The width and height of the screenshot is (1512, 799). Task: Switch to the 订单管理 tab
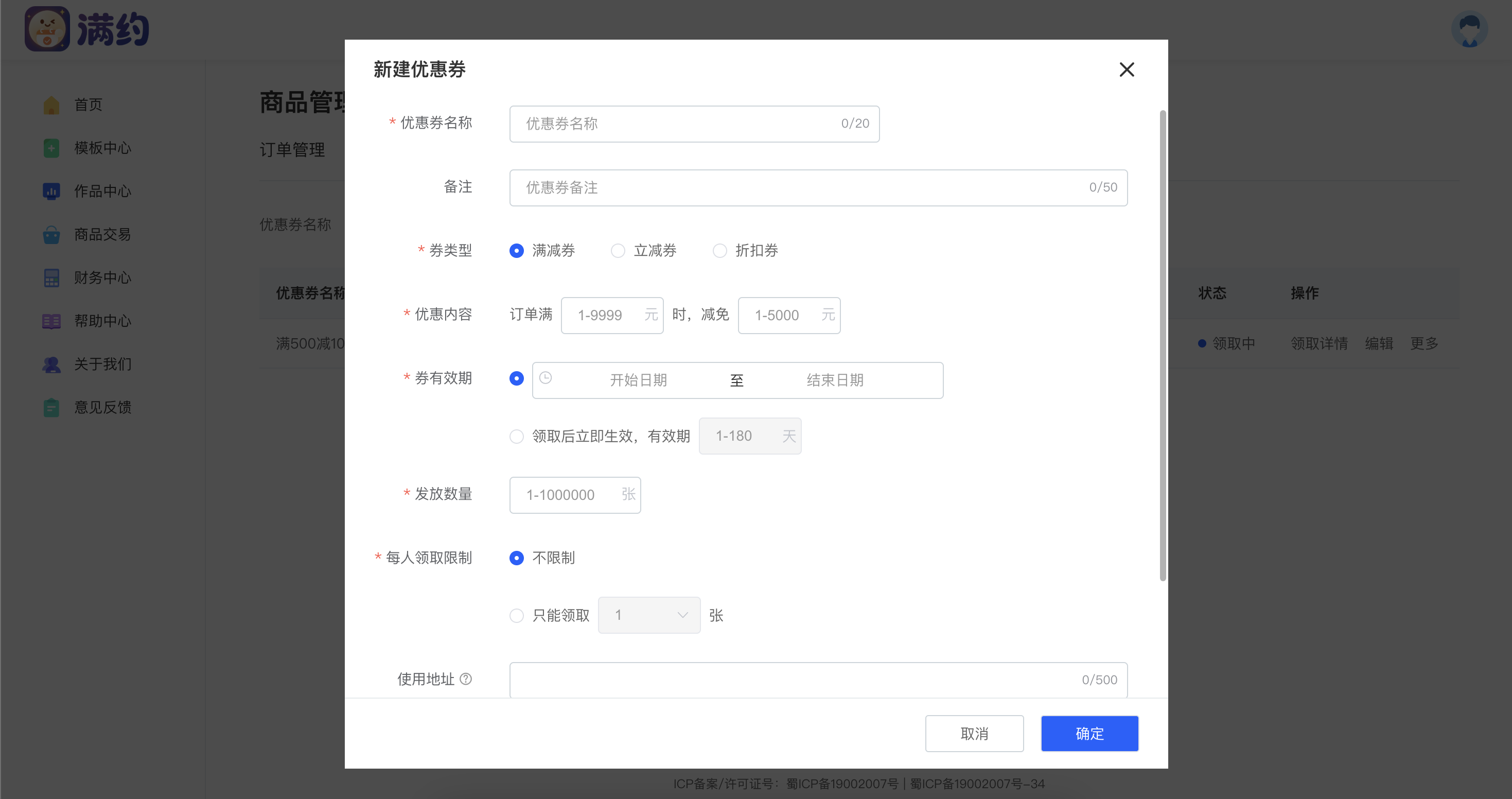pyautogui.click(x=292, y=150)
